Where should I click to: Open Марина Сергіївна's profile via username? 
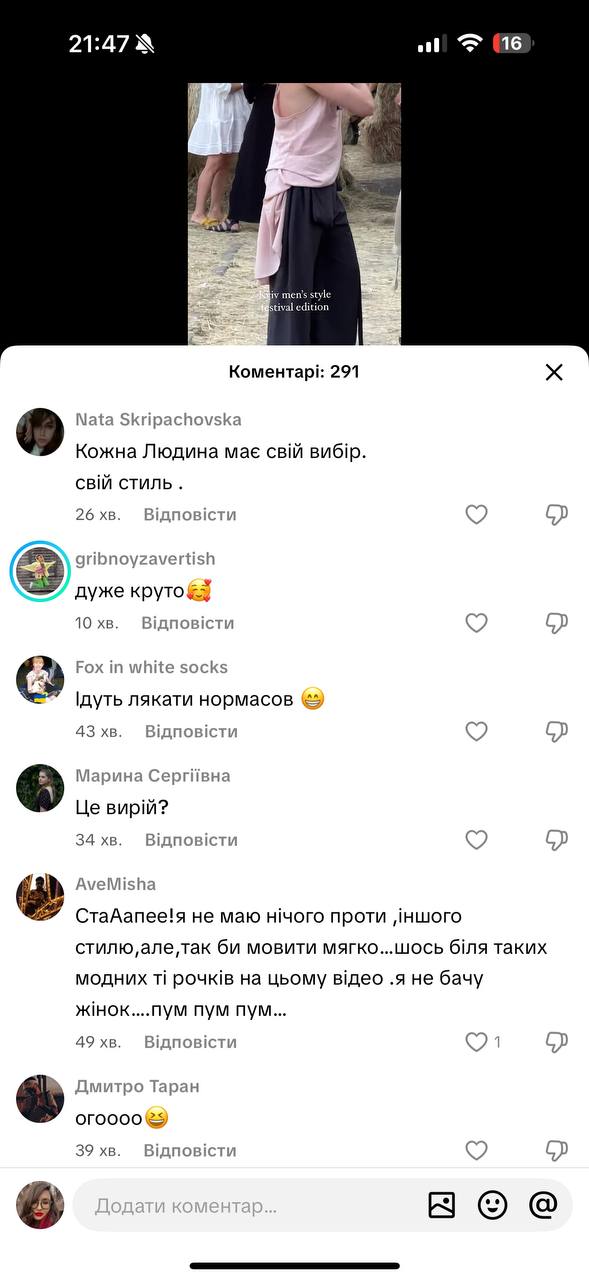tap(153, 776)
